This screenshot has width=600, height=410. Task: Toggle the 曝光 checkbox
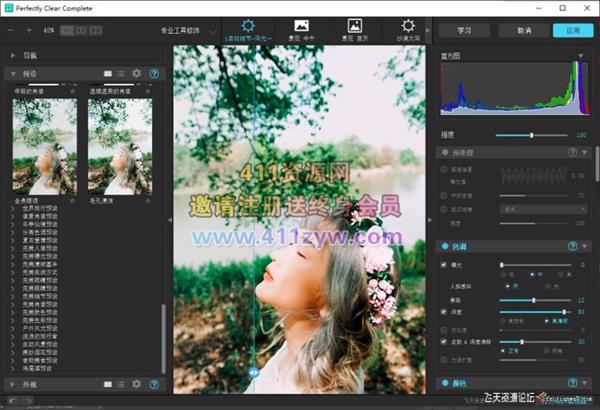point(444,265)
